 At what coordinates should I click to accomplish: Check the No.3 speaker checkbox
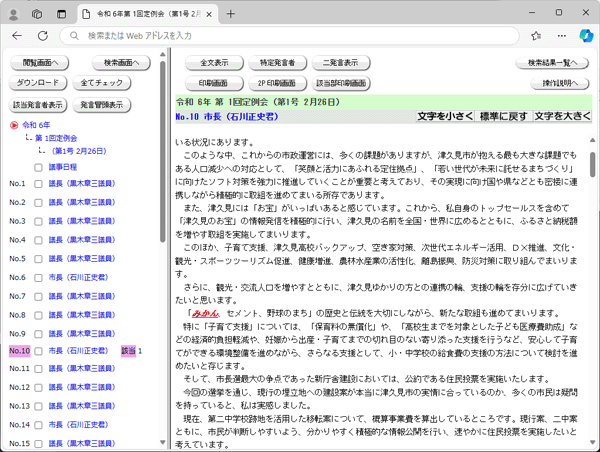pyautogui.click(x=38, y=222)
